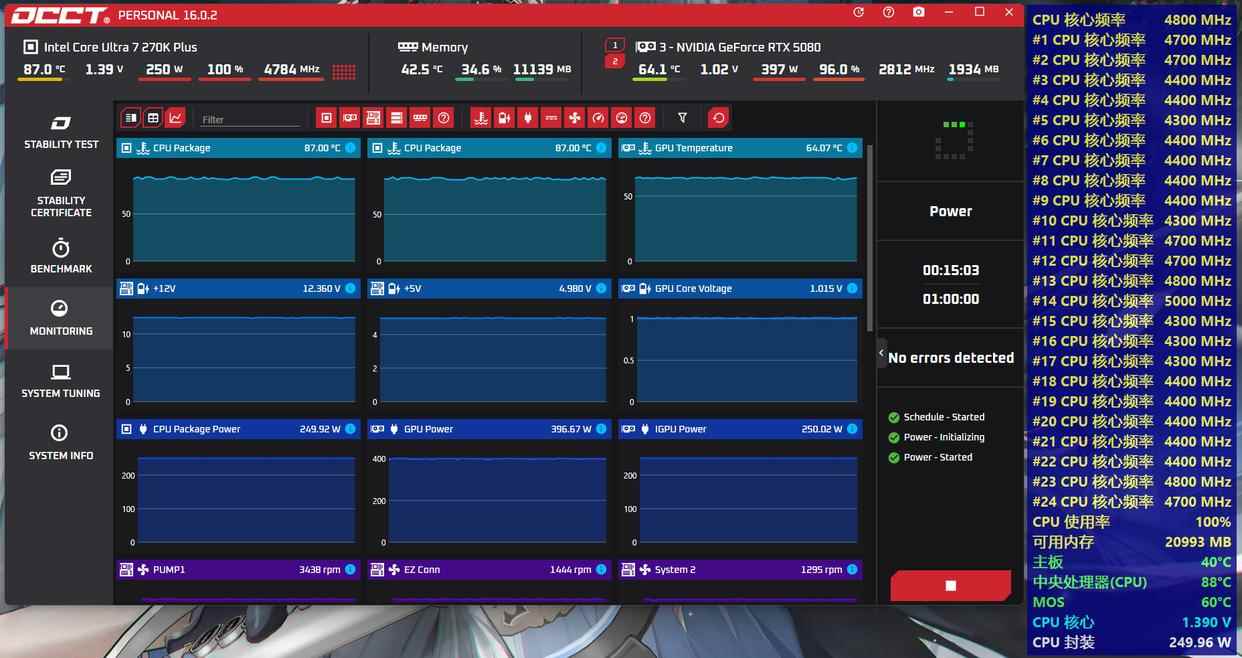Click the Intel Core Ultra 7 270K Plus label

click(120, 47)
